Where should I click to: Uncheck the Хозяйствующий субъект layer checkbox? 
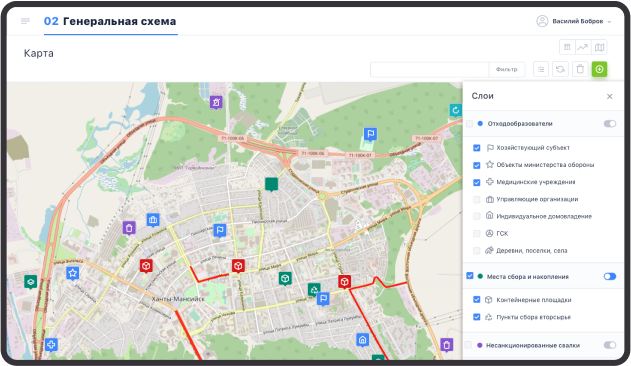[477, 148]
